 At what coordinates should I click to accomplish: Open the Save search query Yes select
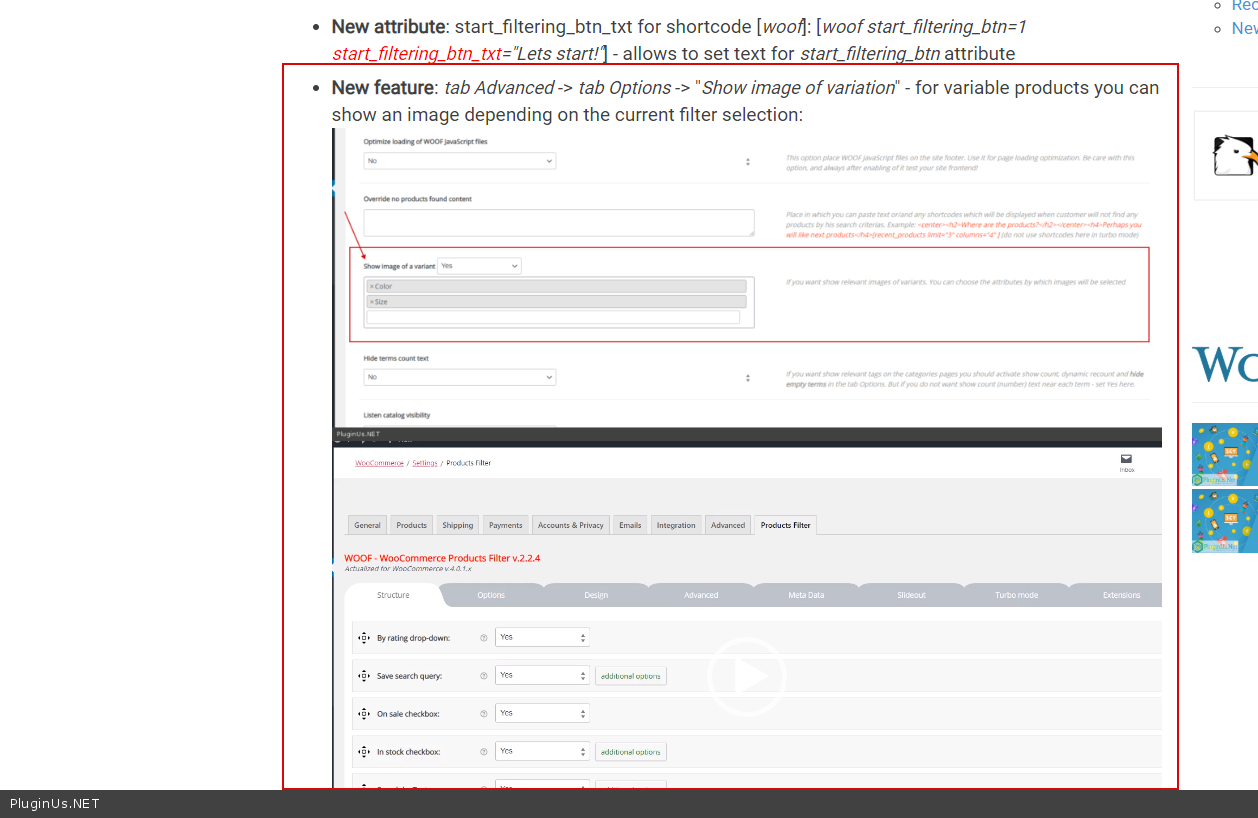(542, 675)
